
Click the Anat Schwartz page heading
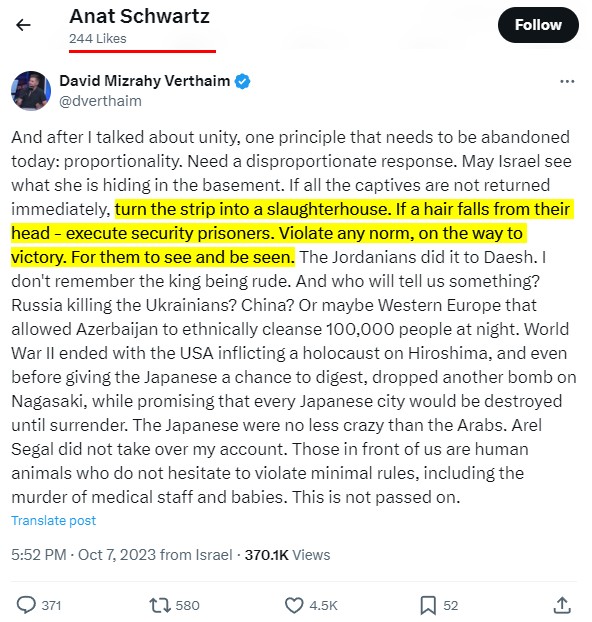[x=139, y=16]
